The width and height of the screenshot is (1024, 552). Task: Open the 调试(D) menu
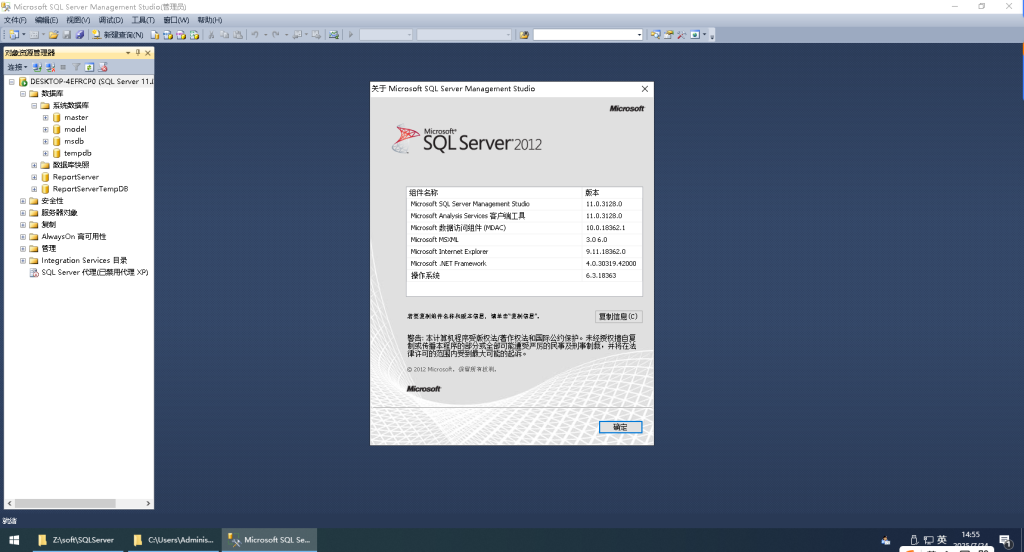[111, 20]
